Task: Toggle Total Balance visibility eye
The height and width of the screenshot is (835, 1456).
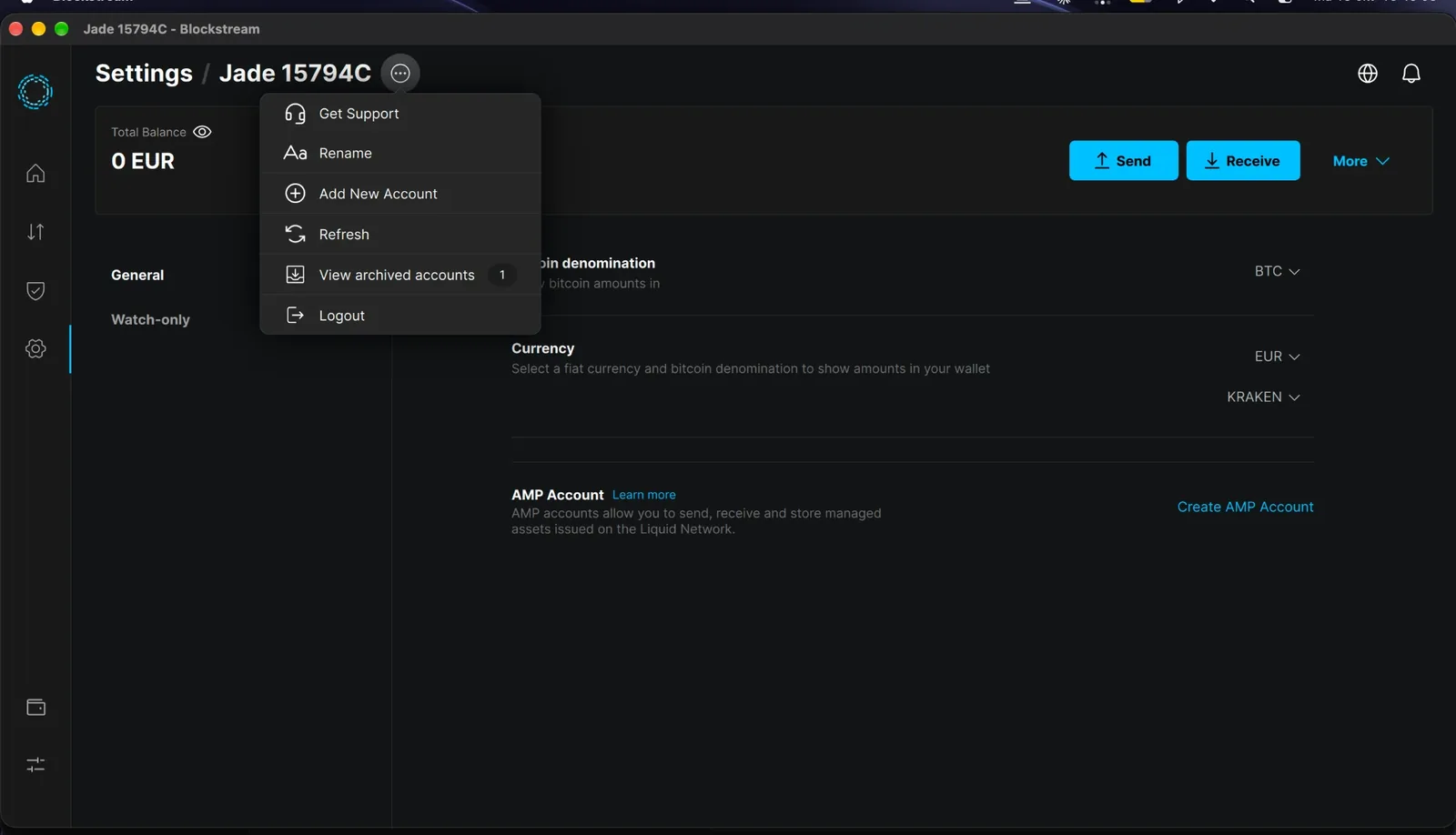Action: [x=202, y=132]
